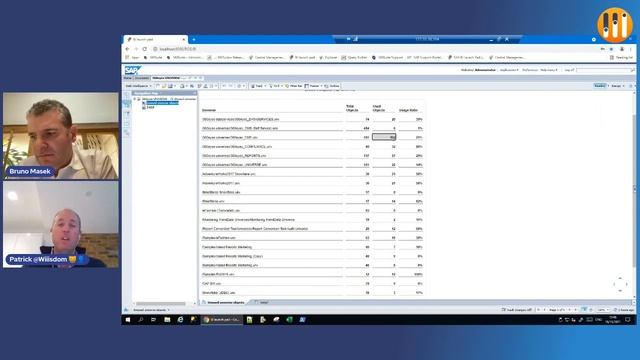Screen dimensions: 640x360
Task: Click the Chrome profile avatar icon
Action: pos(622,49)
